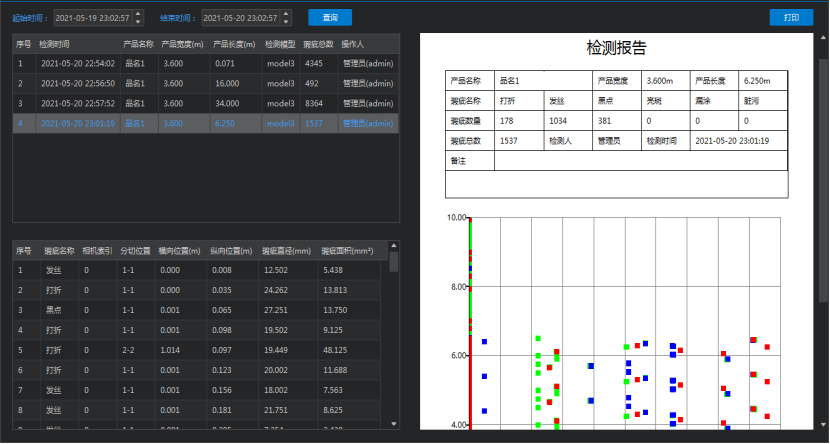Select defect row with diameter 19.502
830x444 pixels.
196,330
